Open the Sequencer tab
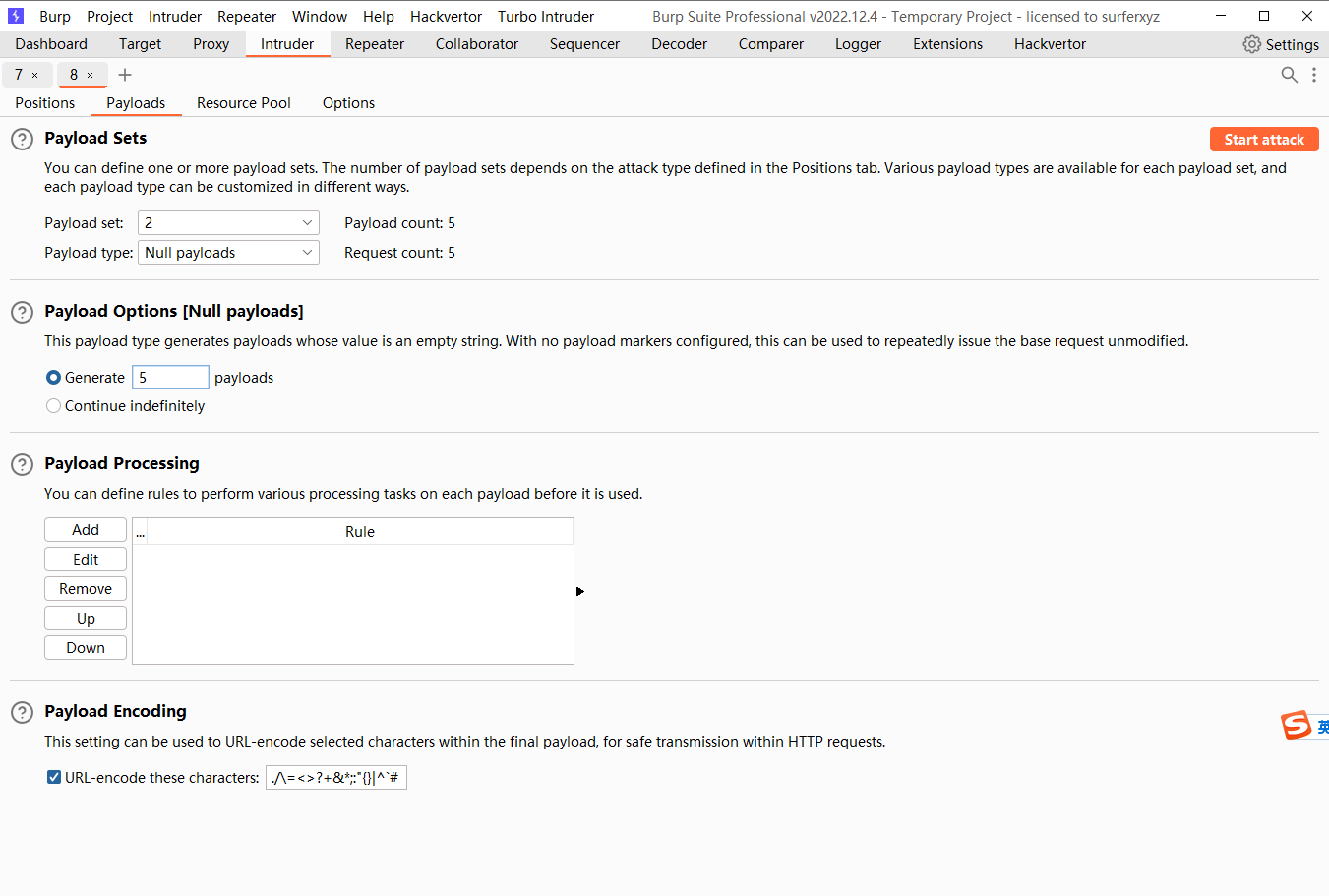The width and height of the screenshot is (1329, 896). pos(583,44)
